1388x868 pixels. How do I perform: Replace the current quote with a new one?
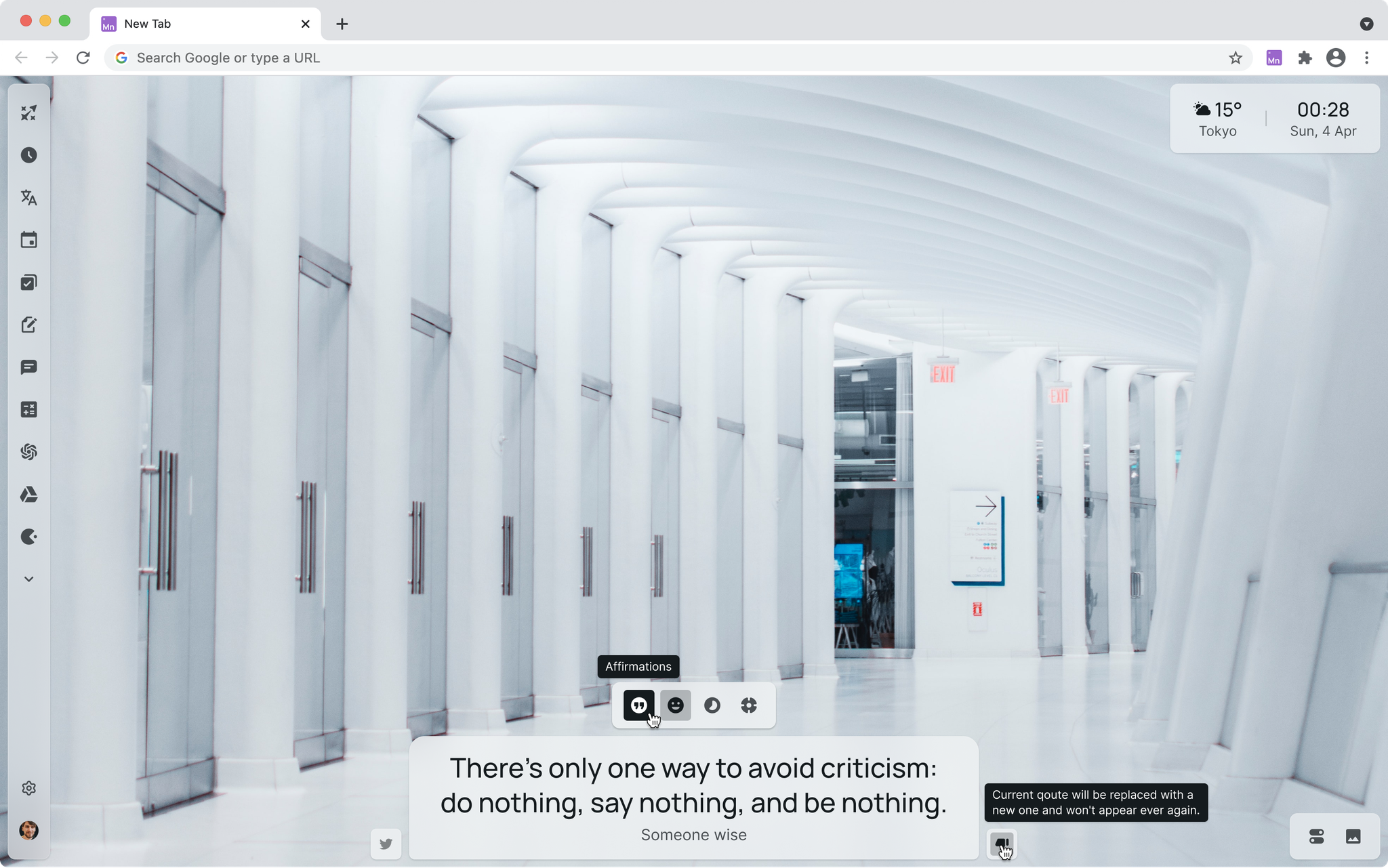pos(1002,844)
